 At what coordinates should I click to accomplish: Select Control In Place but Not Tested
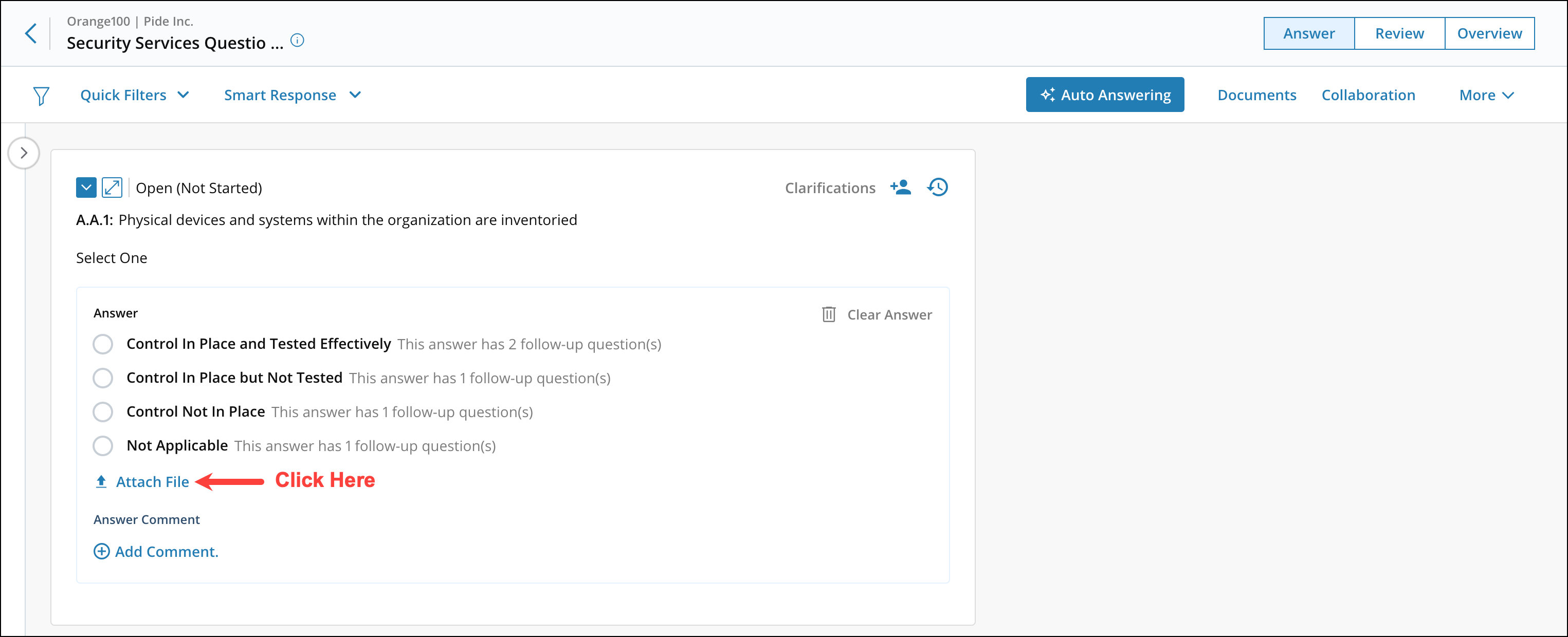click(x=103, y=379)
